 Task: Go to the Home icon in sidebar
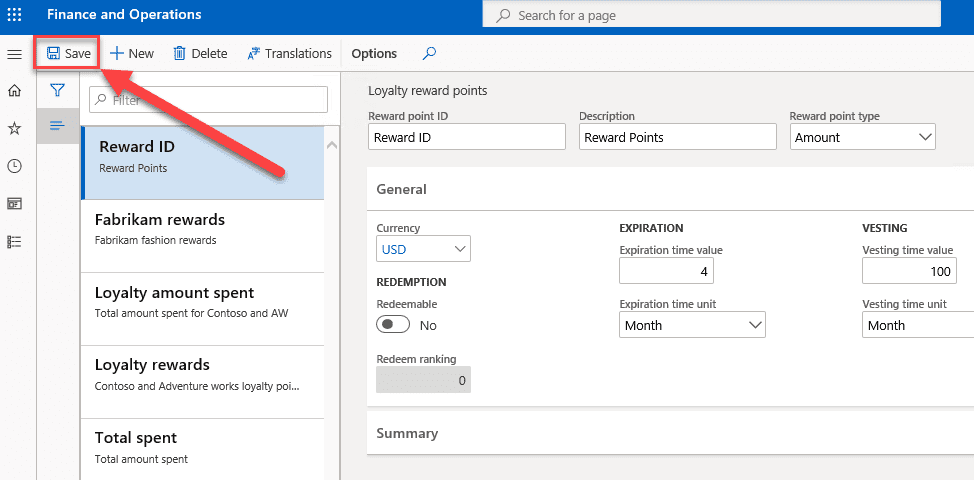point(14,91)
